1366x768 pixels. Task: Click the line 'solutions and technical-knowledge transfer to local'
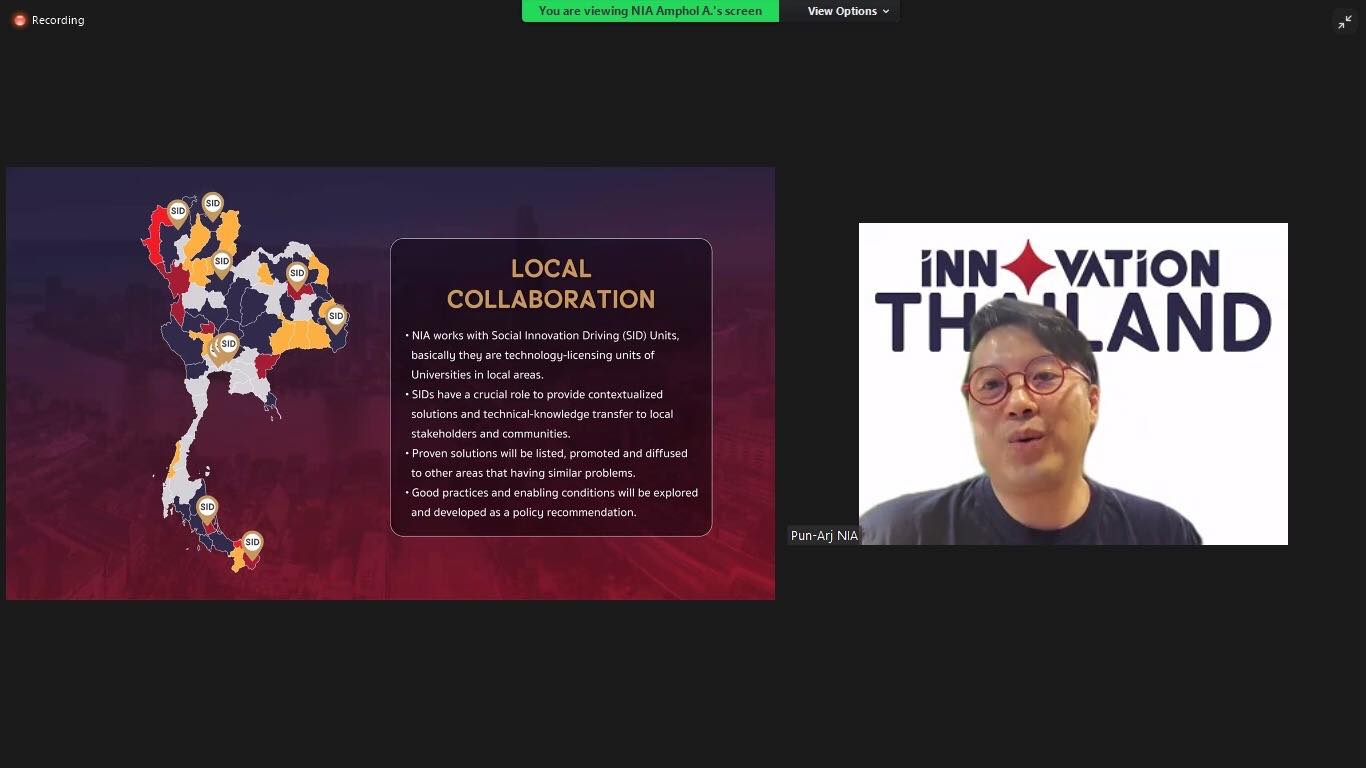pos(542,414)
